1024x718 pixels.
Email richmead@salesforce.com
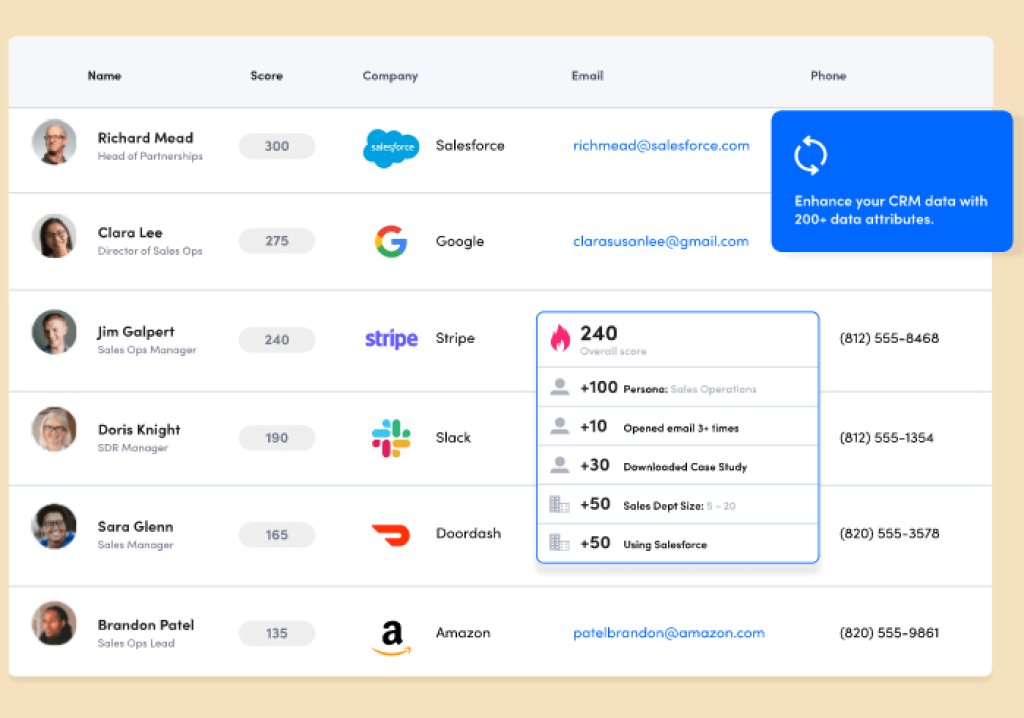tap(662, 146)
